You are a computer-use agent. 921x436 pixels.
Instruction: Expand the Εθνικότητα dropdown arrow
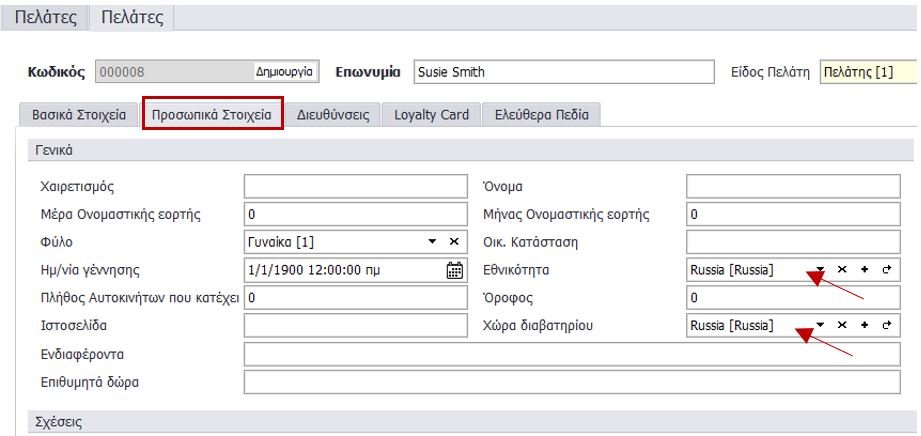click(x=819, y=270)
